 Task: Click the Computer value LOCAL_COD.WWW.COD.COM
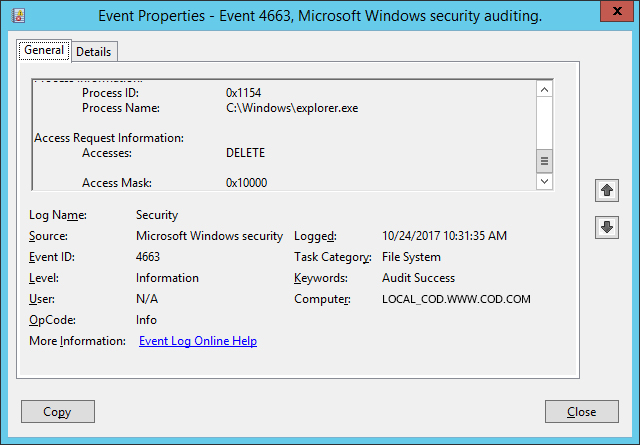pos(456,299)
